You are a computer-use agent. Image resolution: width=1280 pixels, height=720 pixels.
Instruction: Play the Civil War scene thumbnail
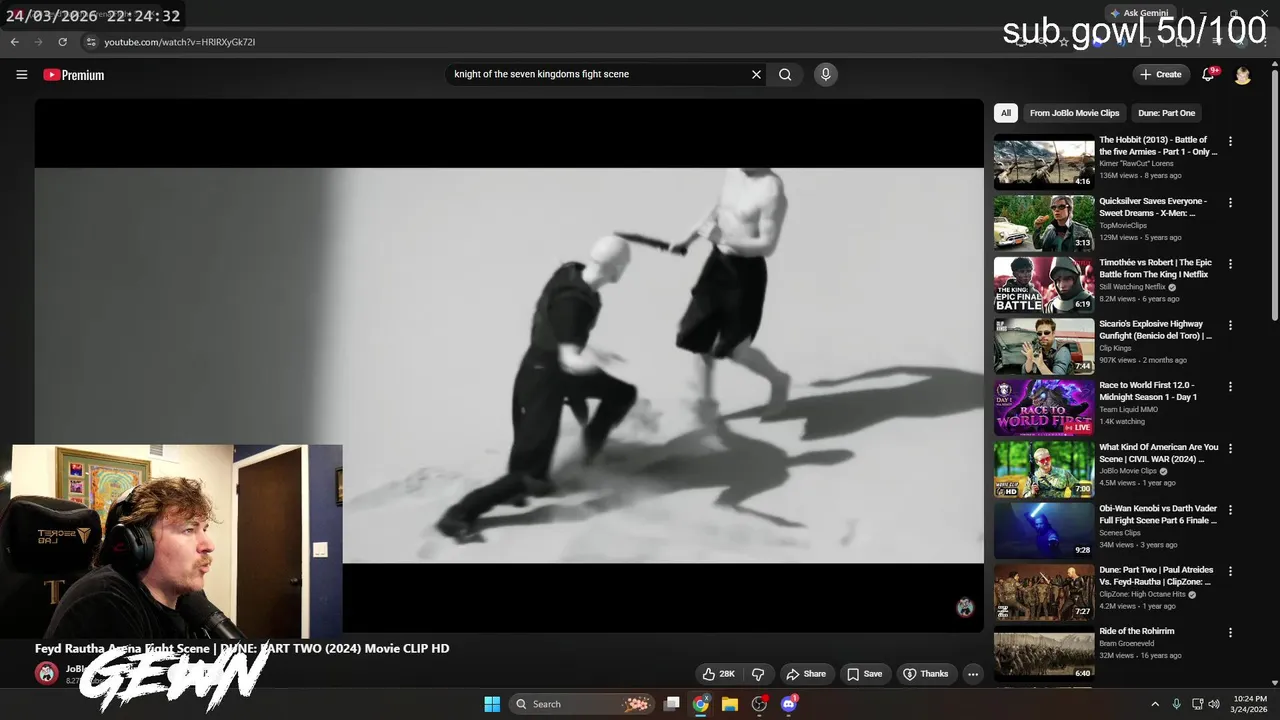click(1044, 469)
